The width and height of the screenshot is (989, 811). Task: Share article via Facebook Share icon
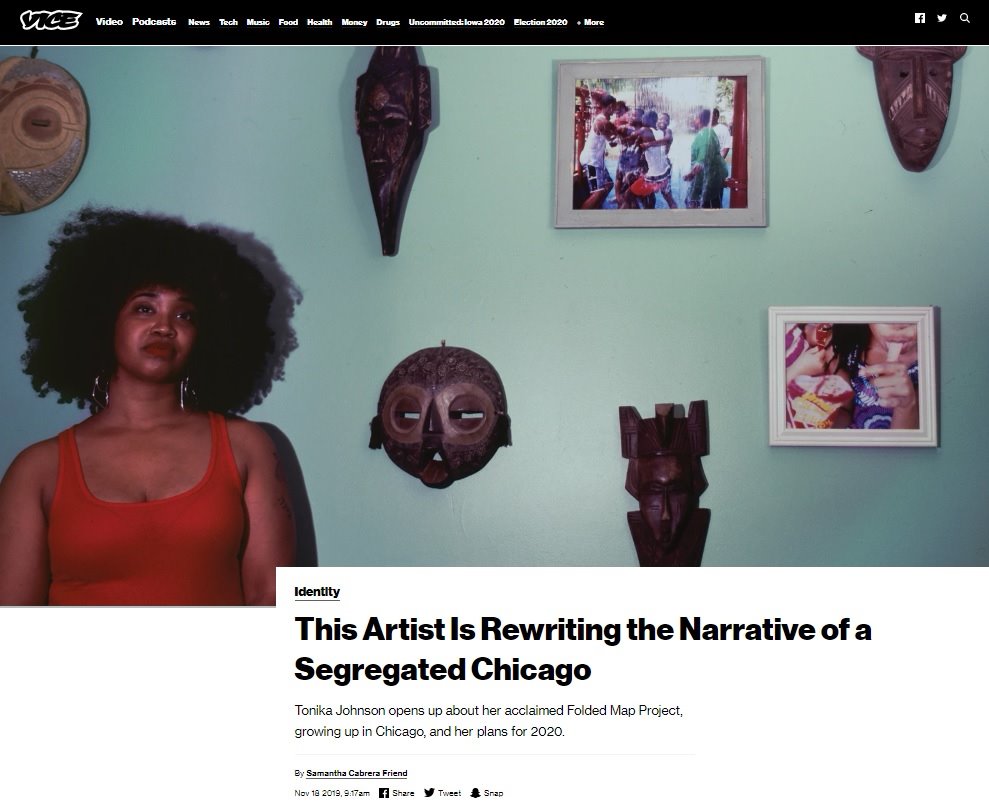(x=384, y=793)
